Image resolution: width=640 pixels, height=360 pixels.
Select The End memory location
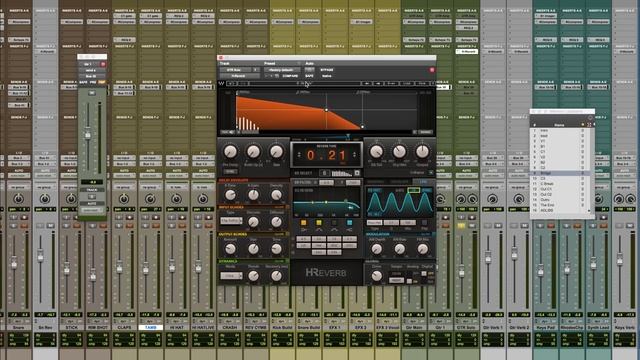(x=559, y=205)
